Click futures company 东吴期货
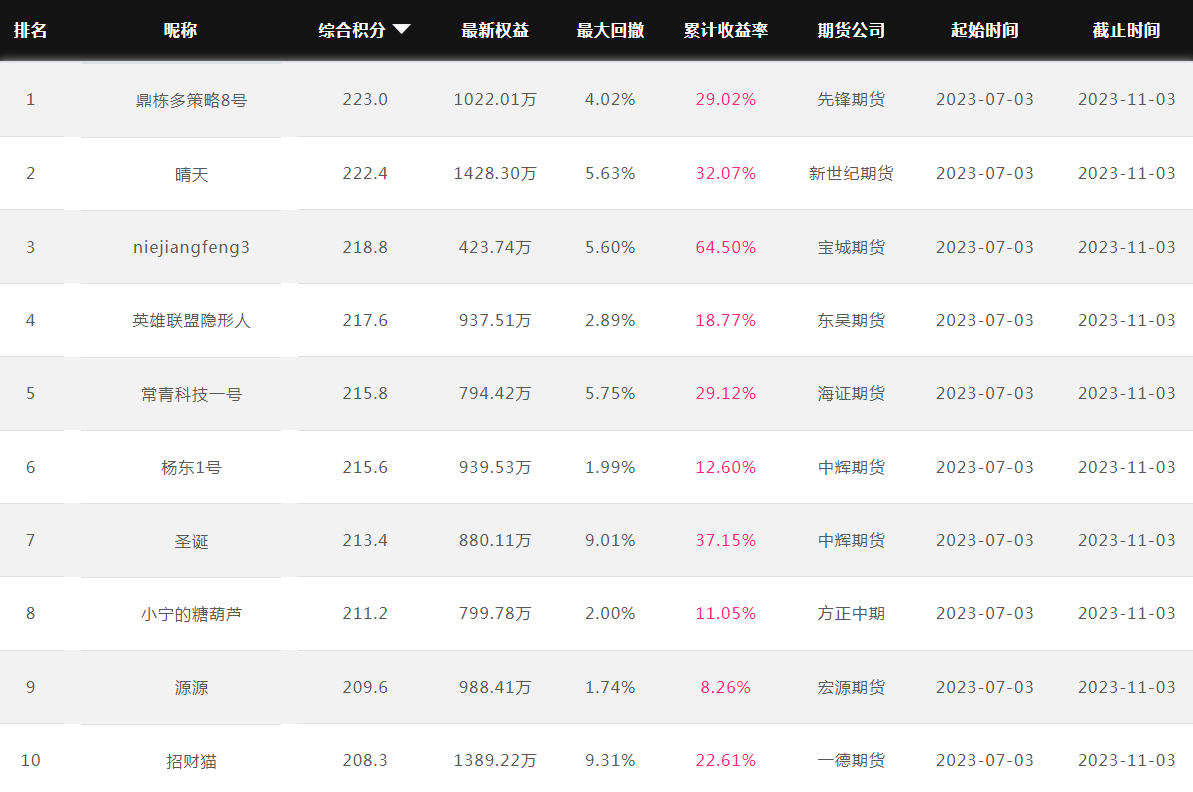 coord(851,320)
